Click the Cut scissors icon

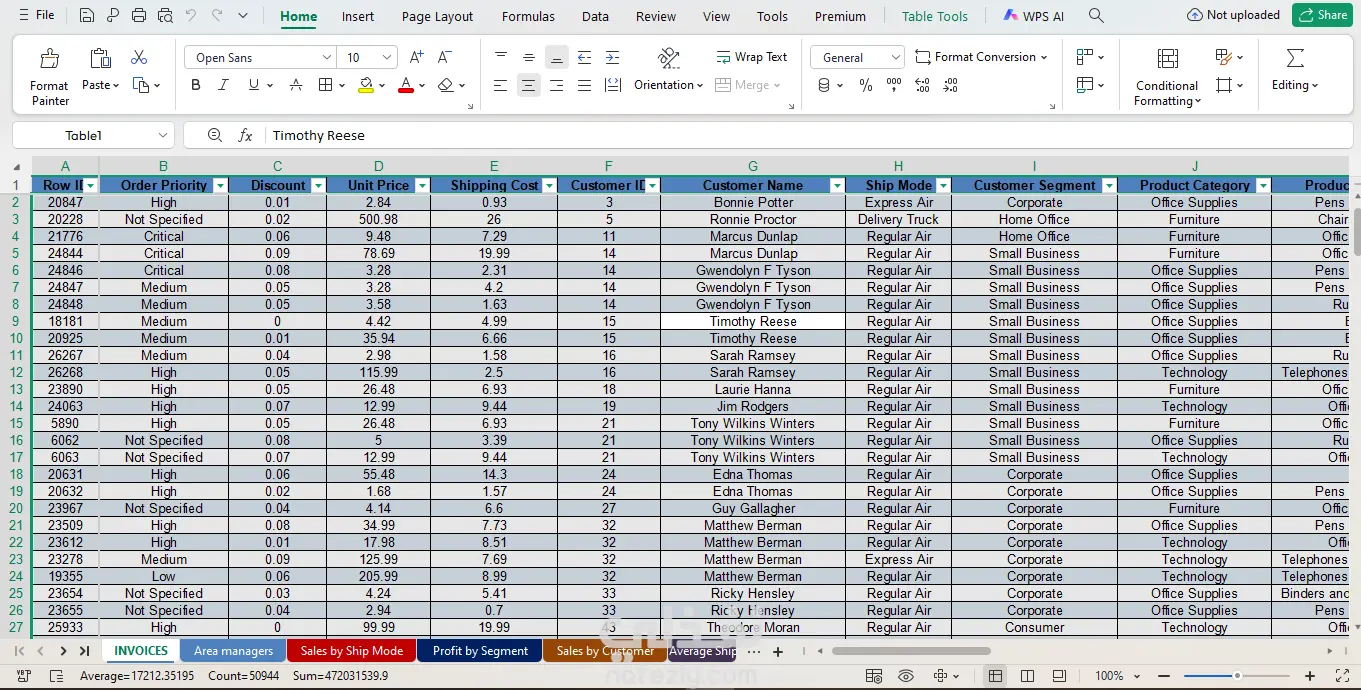139,57
